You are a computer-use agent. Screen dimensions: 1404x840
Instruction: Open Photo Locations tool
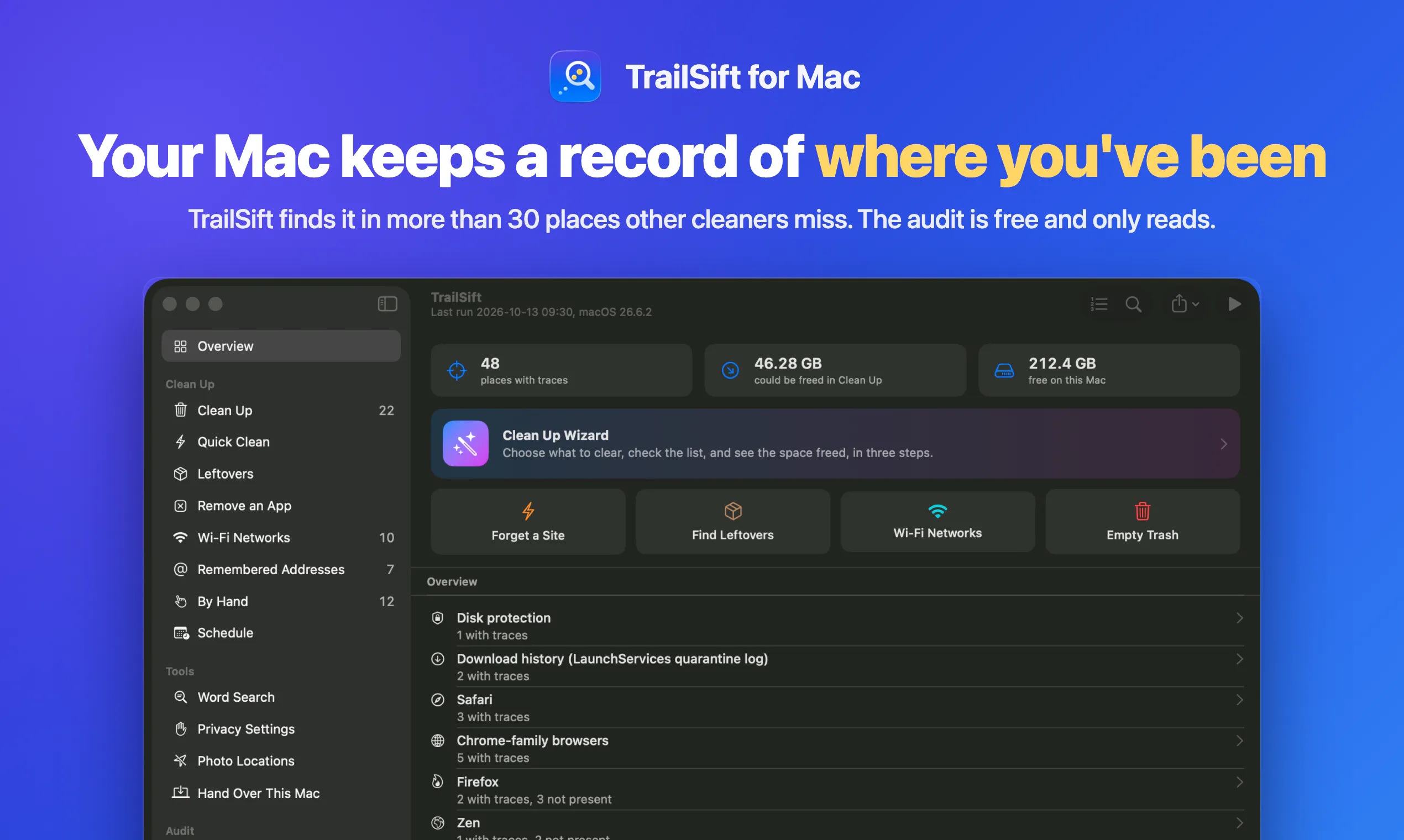click(x=281, y=761)
